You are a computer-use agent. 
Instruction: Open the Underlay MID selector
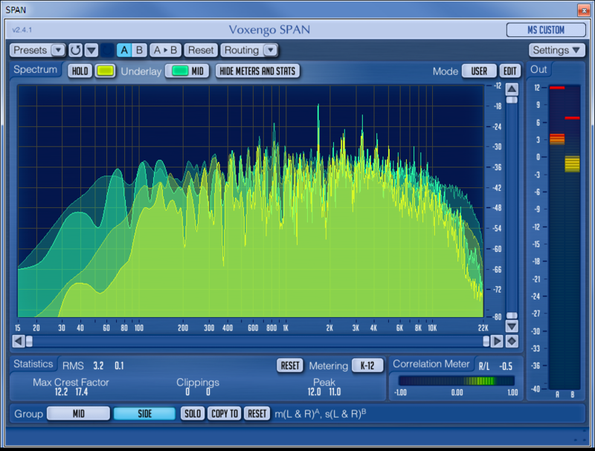coord(187,71)
